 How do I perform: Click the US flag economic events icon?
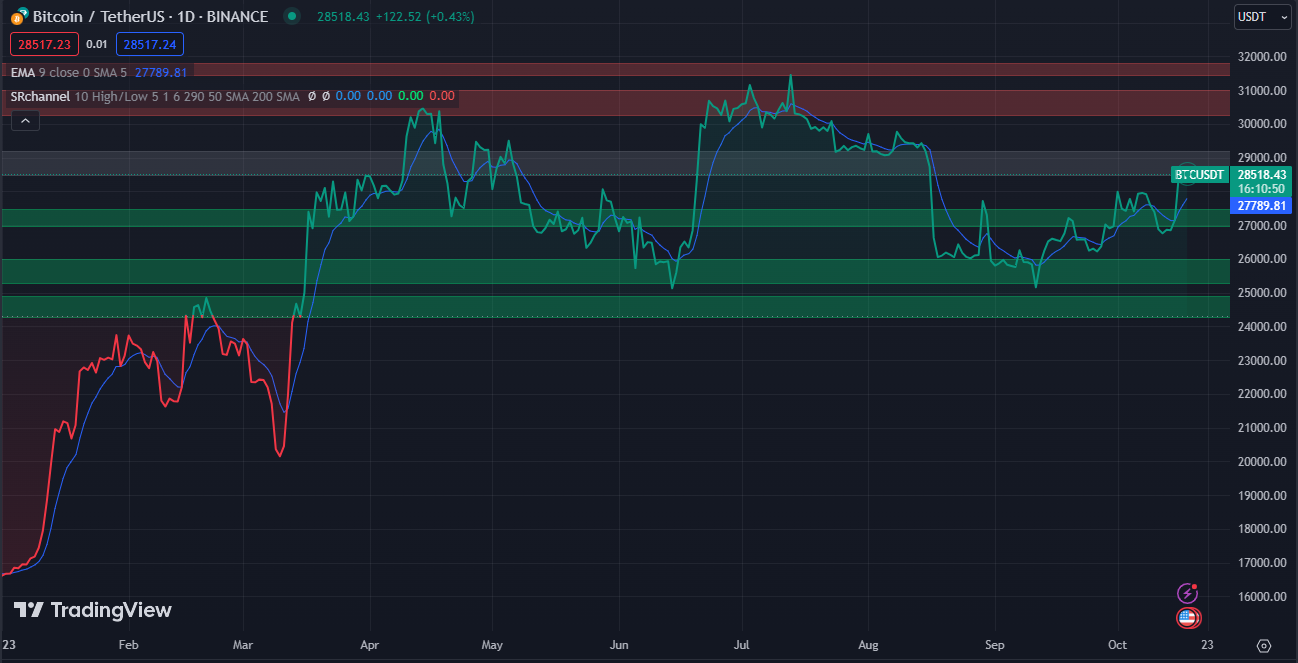(1188, 618)
